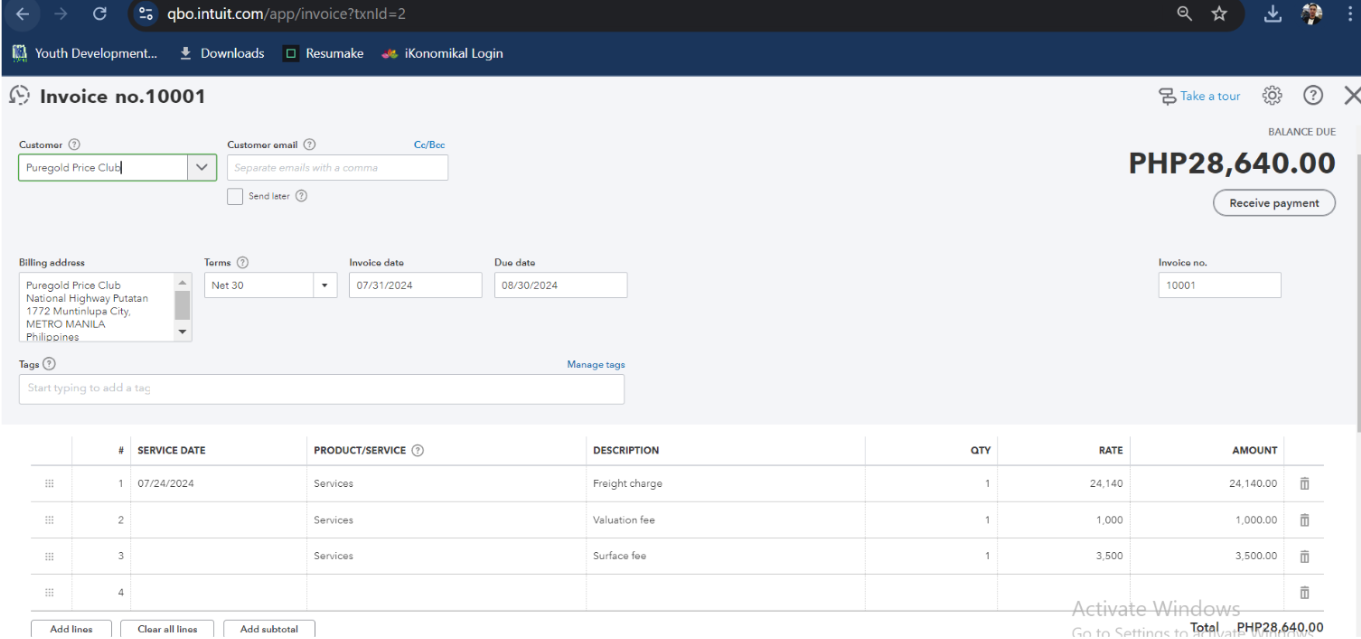Click Clear all lines button
The image size is (1361, 639).
167,629
